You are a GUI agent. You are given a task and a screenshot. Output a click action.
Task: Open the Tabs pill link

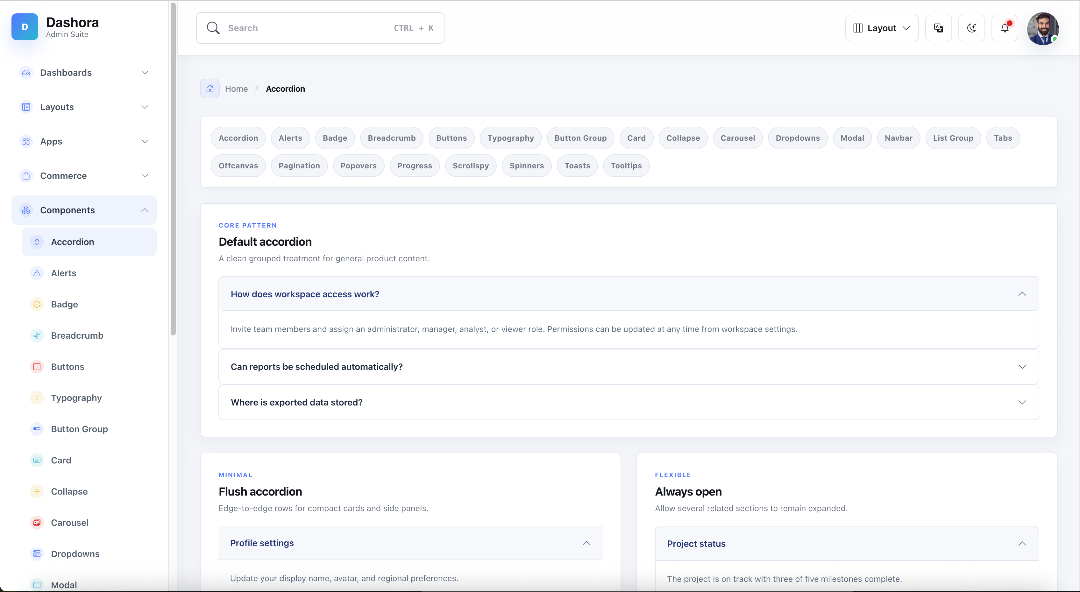[1003, 138]
